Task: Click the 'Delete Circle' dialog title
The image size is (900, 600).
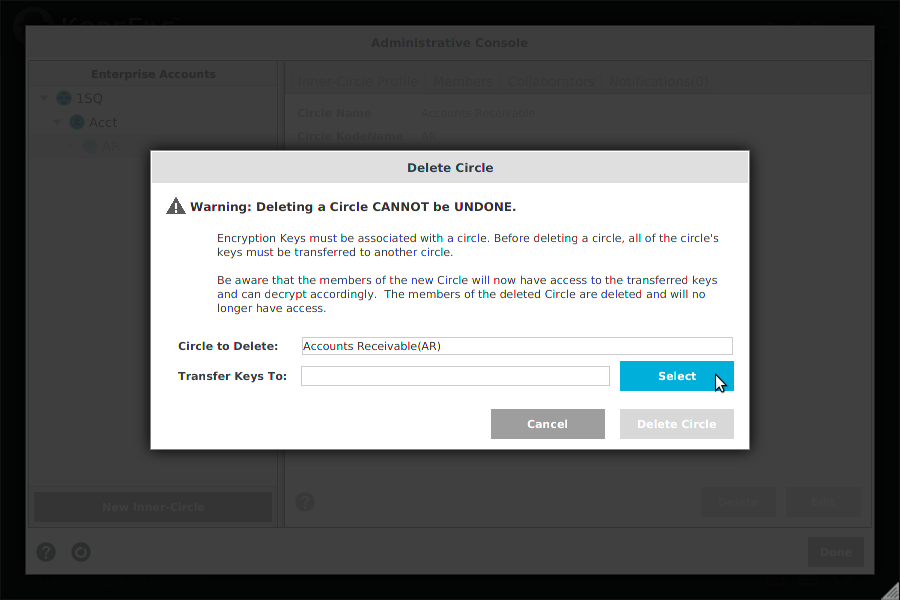Action: 450,168
